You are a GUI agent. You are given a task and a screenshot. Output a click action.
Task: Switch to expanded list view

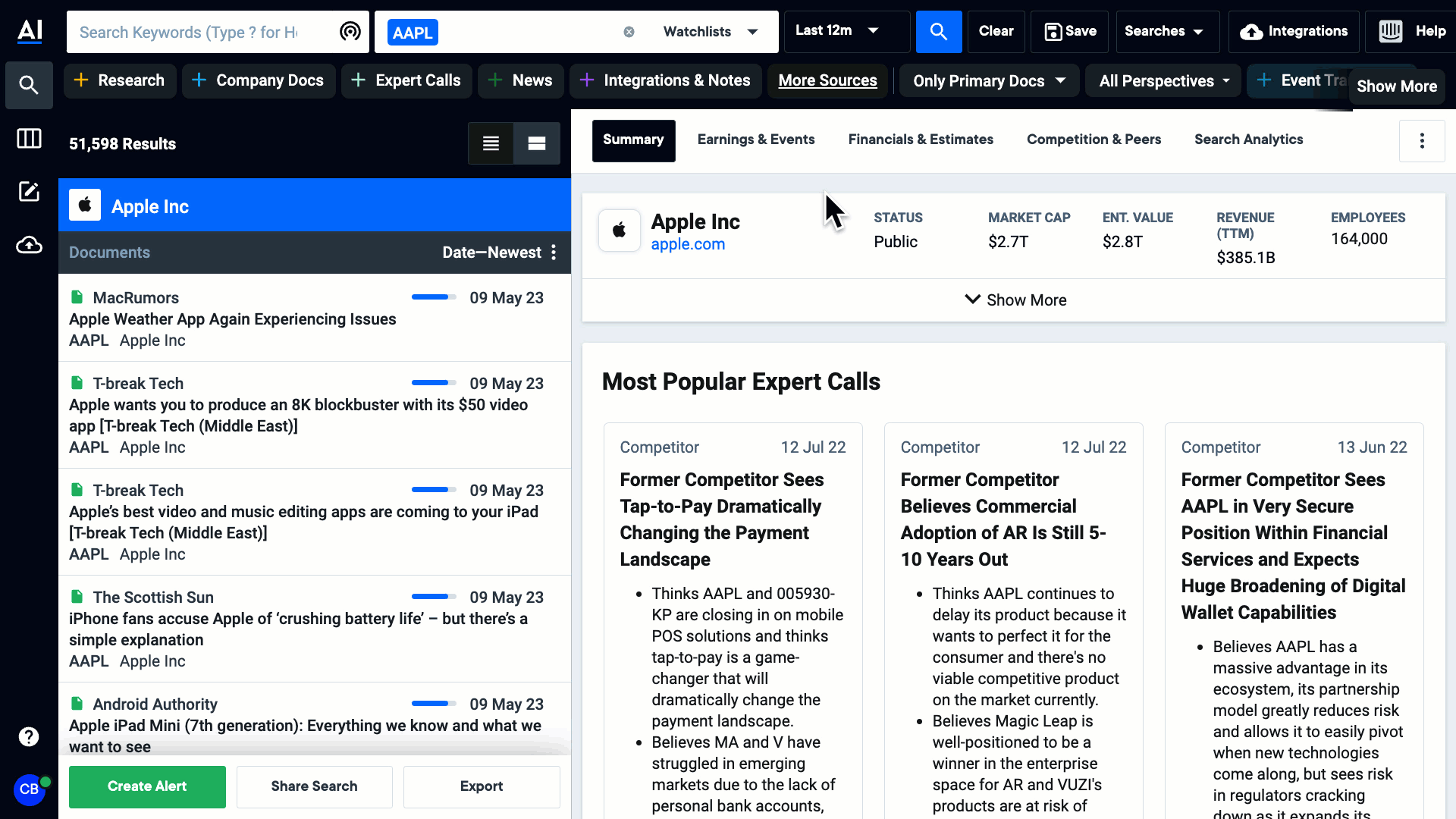click(x=537, y=143)
